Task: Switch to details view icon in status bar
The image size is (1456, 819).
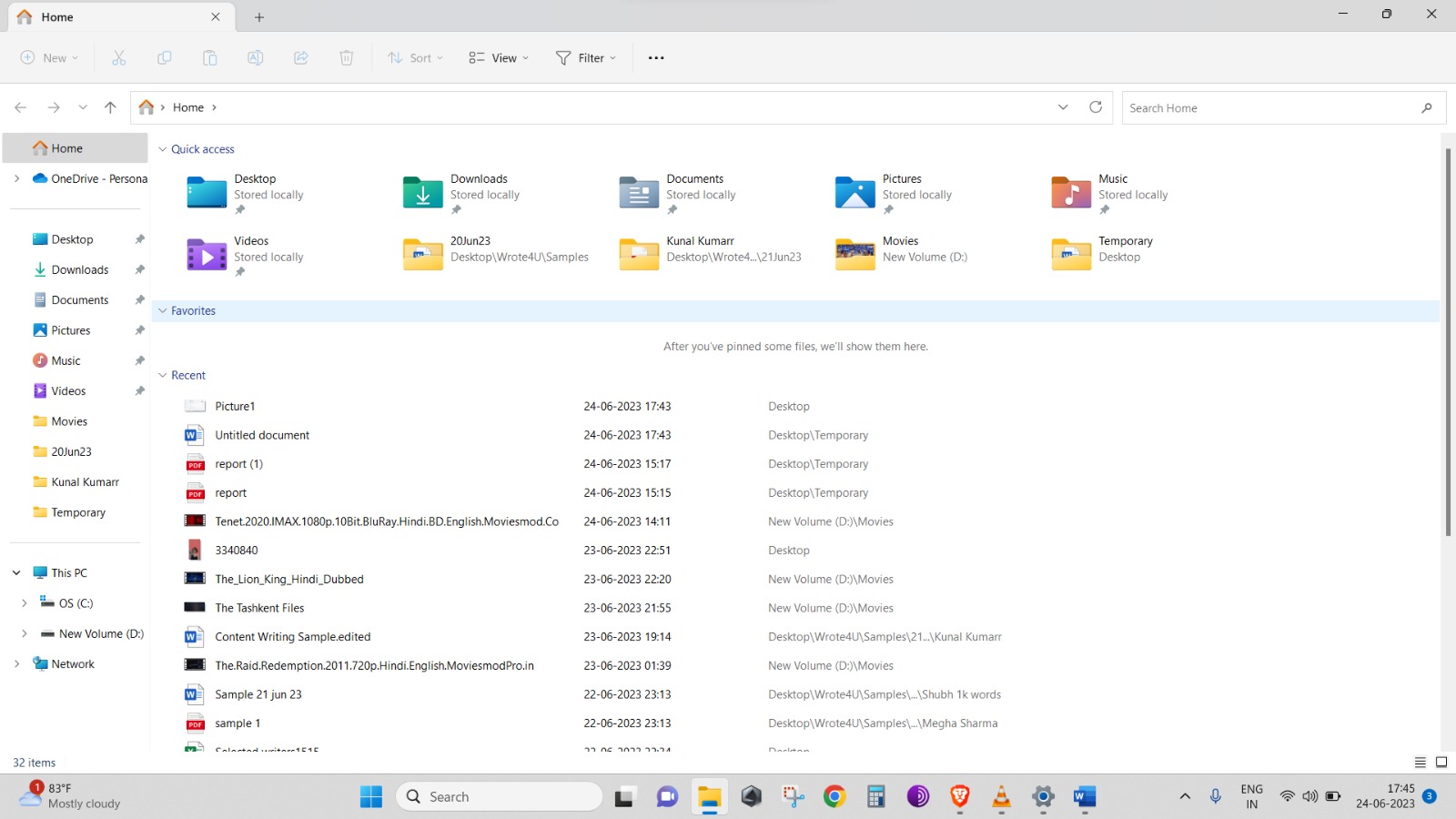Action: pos(1420,763)
